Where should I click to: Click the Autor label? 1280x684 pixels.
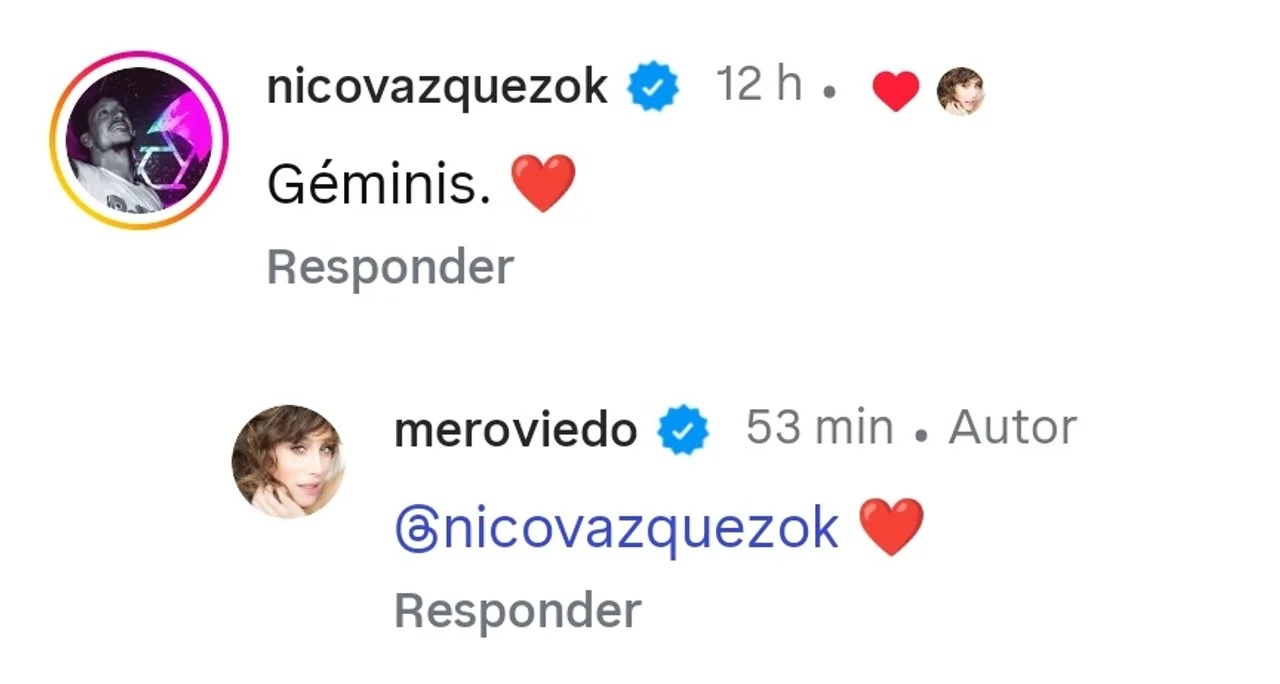click(x=1012, y=428)
